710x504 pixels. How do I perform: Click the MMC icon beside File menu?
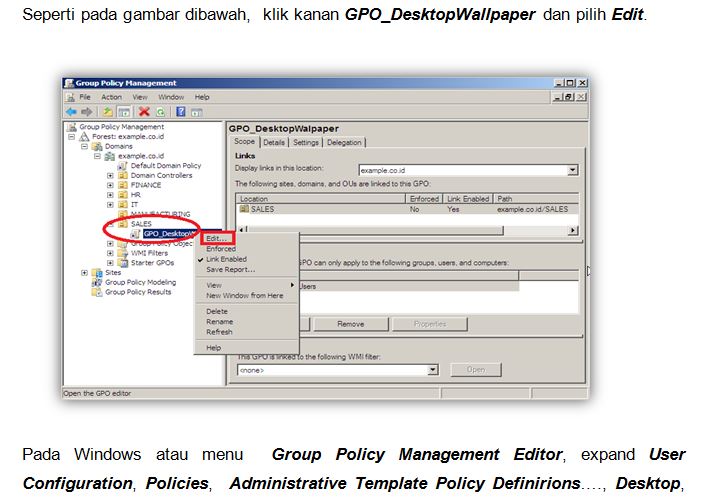pyautogui.click(x=70, y=97)
